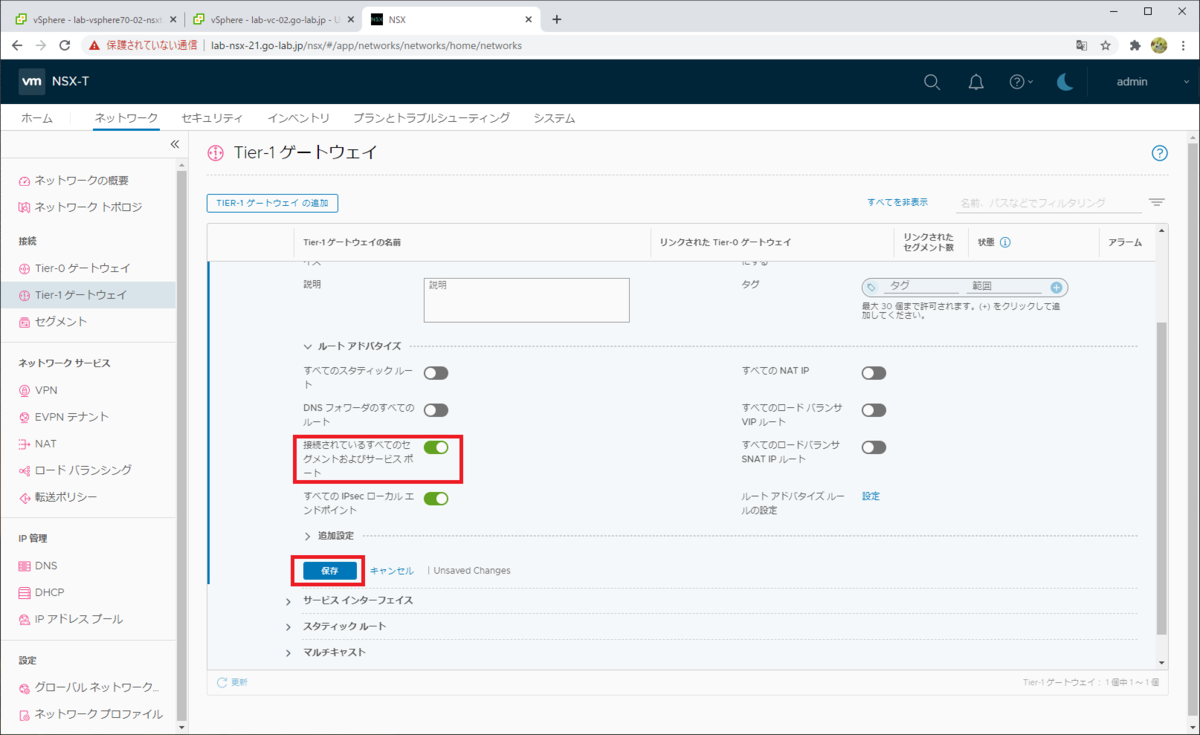Open the help menu in header
This screenshot has height=735, width=1200.
(x=1020, y=82)
